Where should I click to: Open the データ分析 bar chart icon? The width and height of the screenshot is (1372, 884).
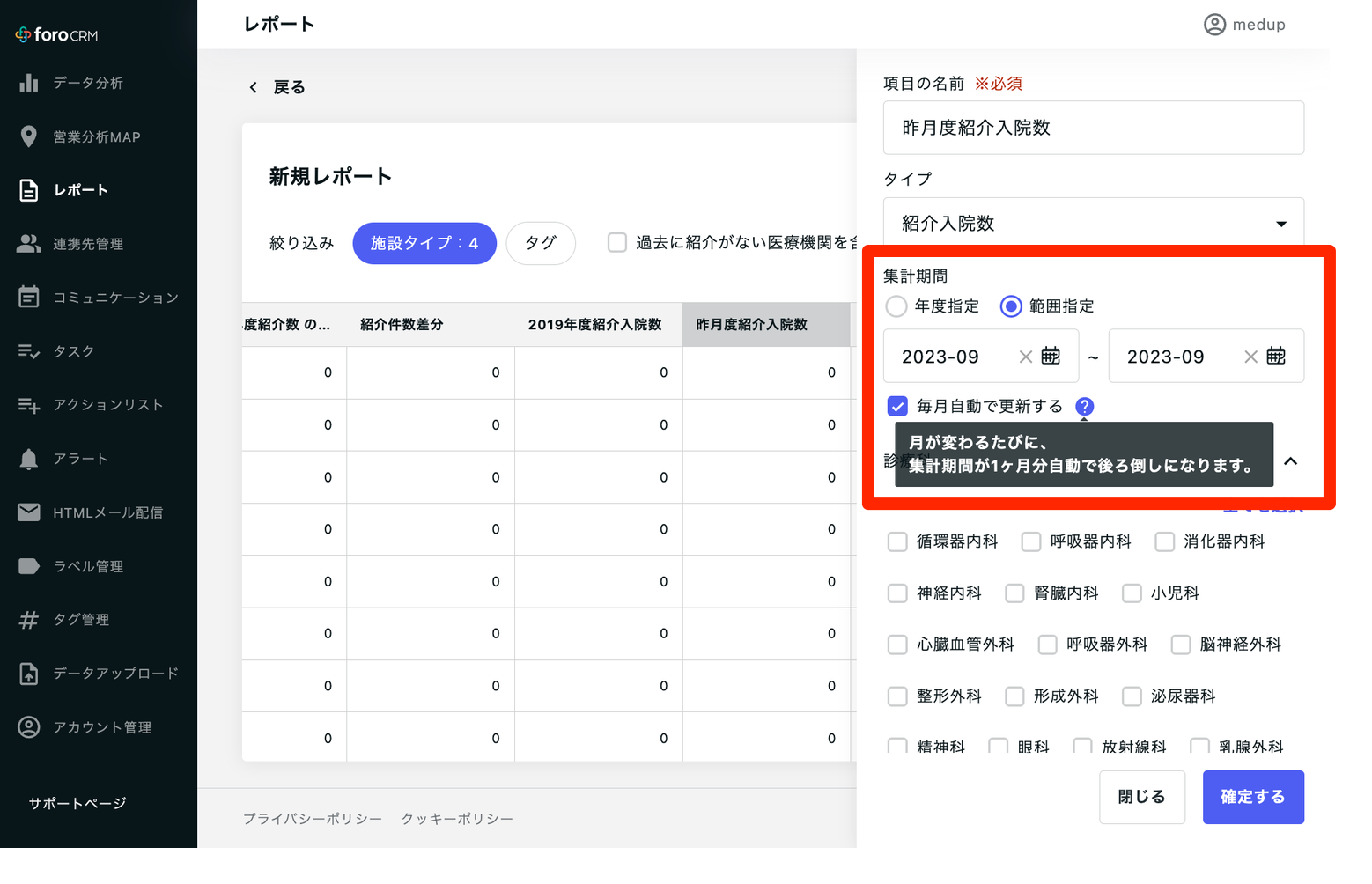pos(29,83)
